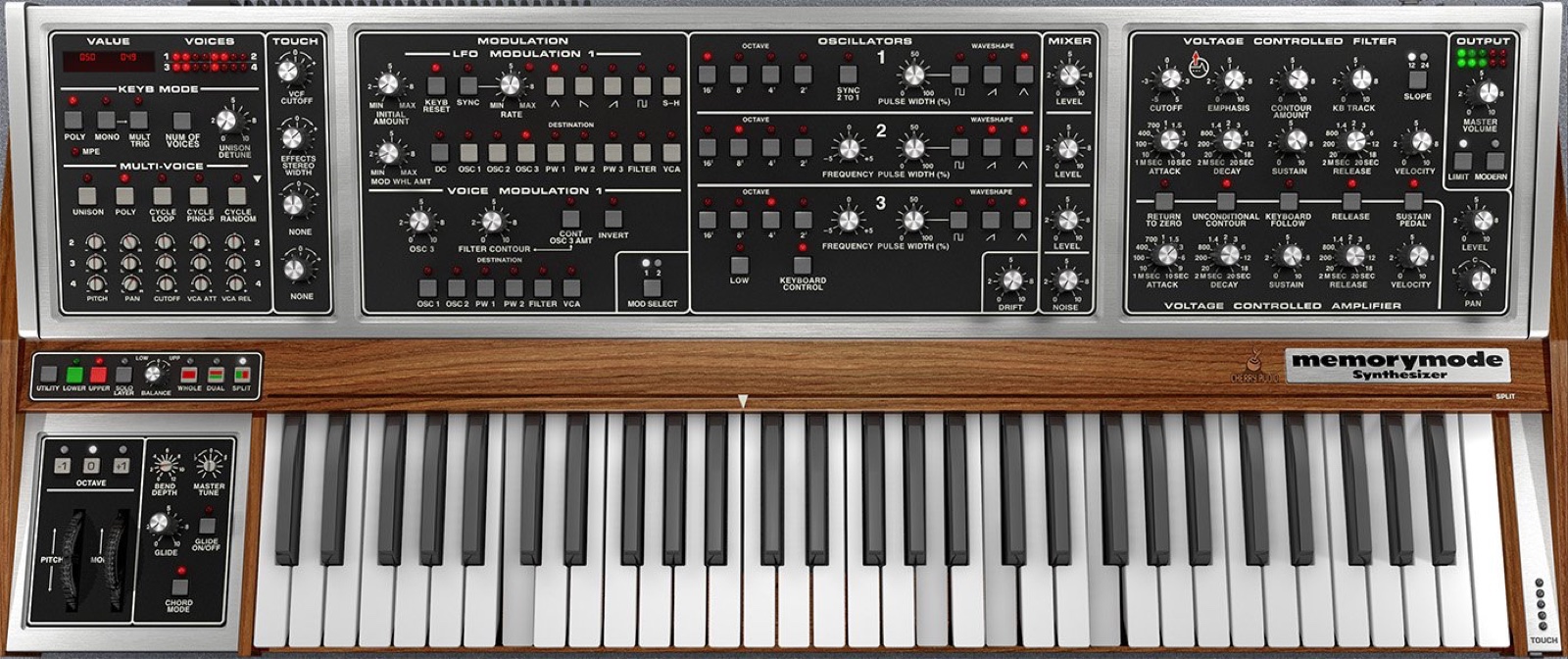
Task: Set oscillator 1 octave to 16'
Action: click(x=707, y=75)
